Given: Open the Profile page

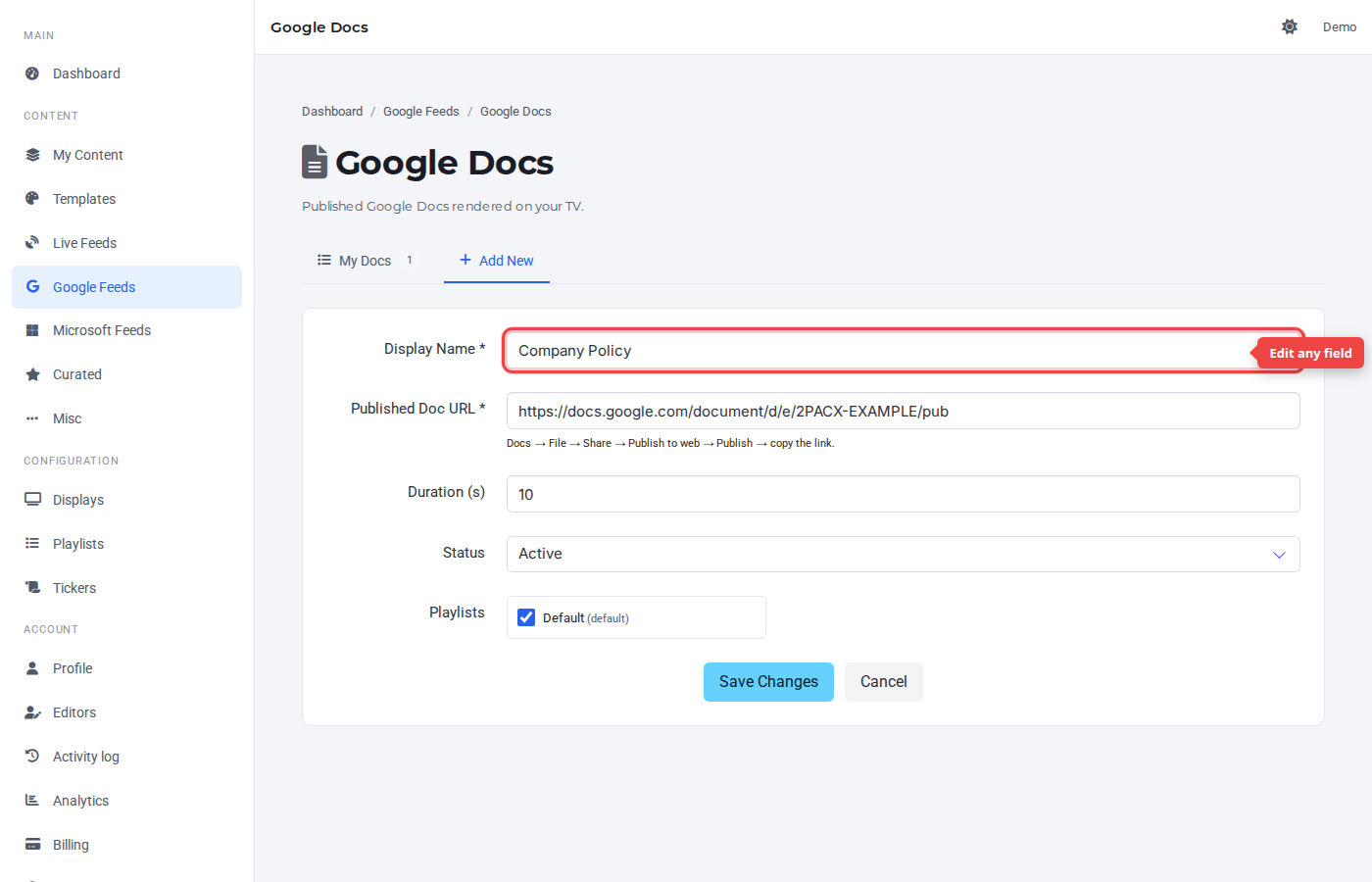Looking at the screenshot, I should 126,668.
